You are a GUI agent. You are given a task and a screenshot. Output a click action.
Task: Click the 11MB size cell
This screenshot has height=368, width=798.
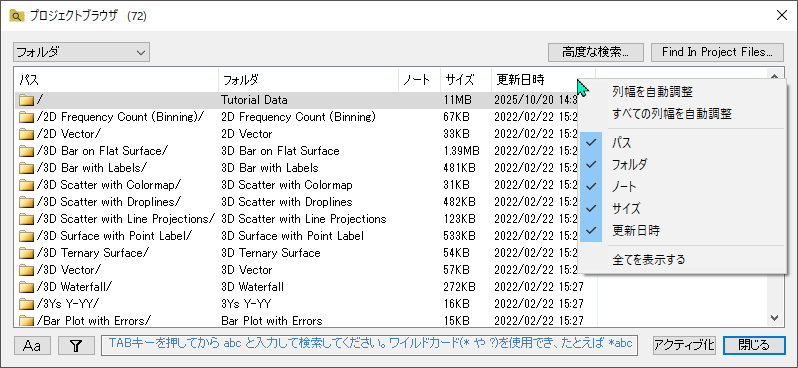[x=457, y=100]
